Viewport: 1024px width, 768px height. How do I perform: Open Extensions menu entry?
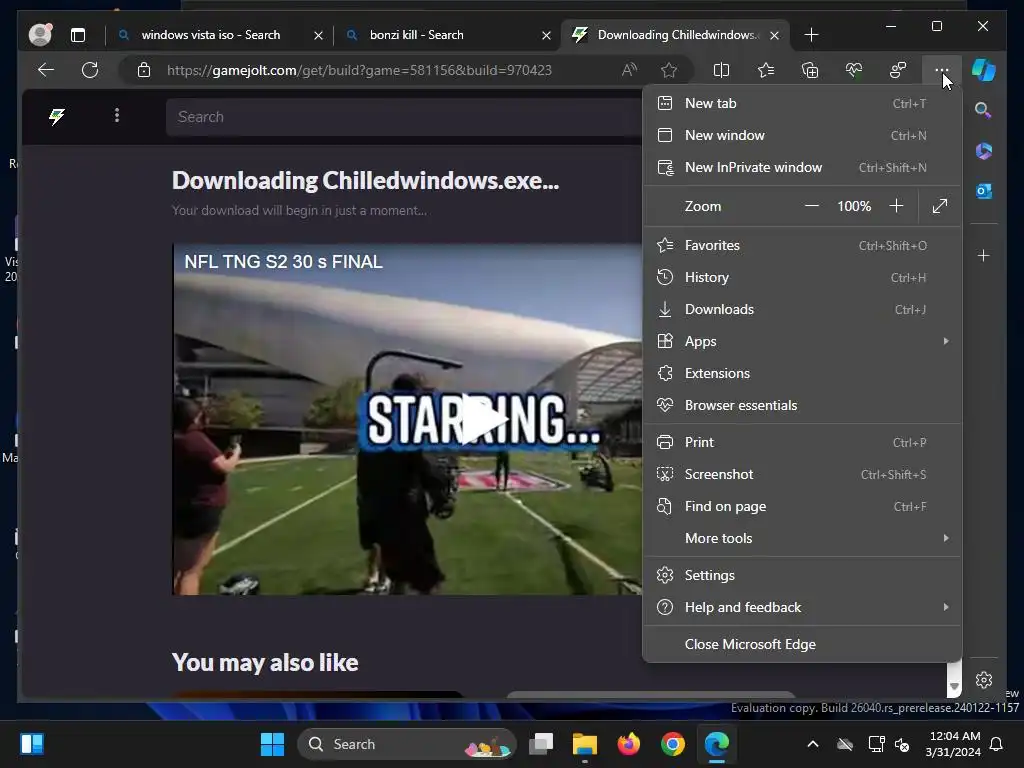tap(802, 374)
